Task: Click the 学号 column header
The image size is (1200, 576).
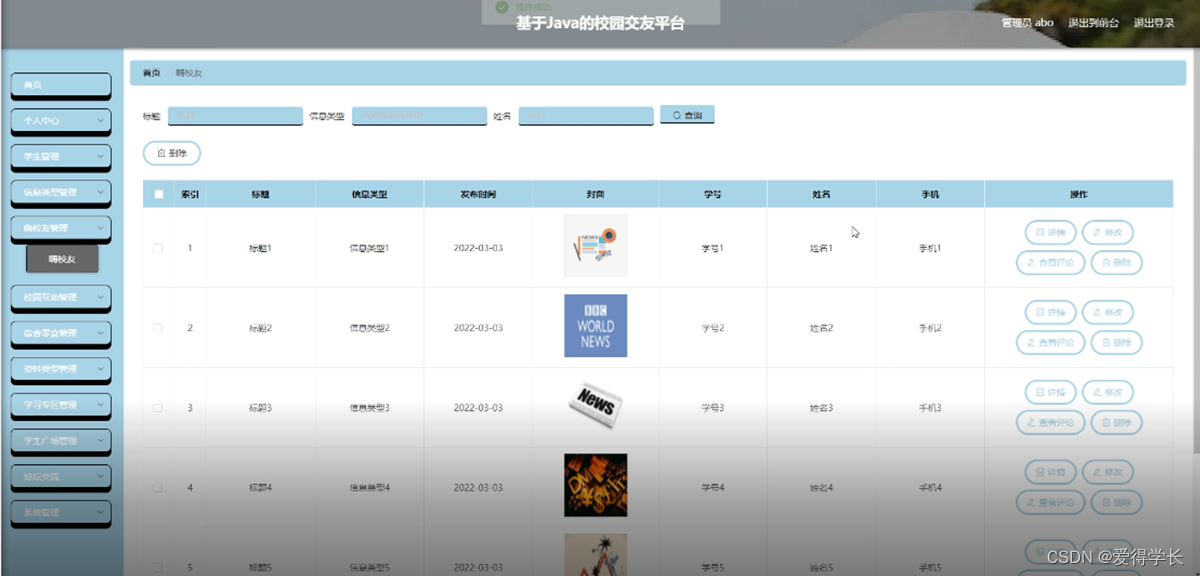Action: 712,194
